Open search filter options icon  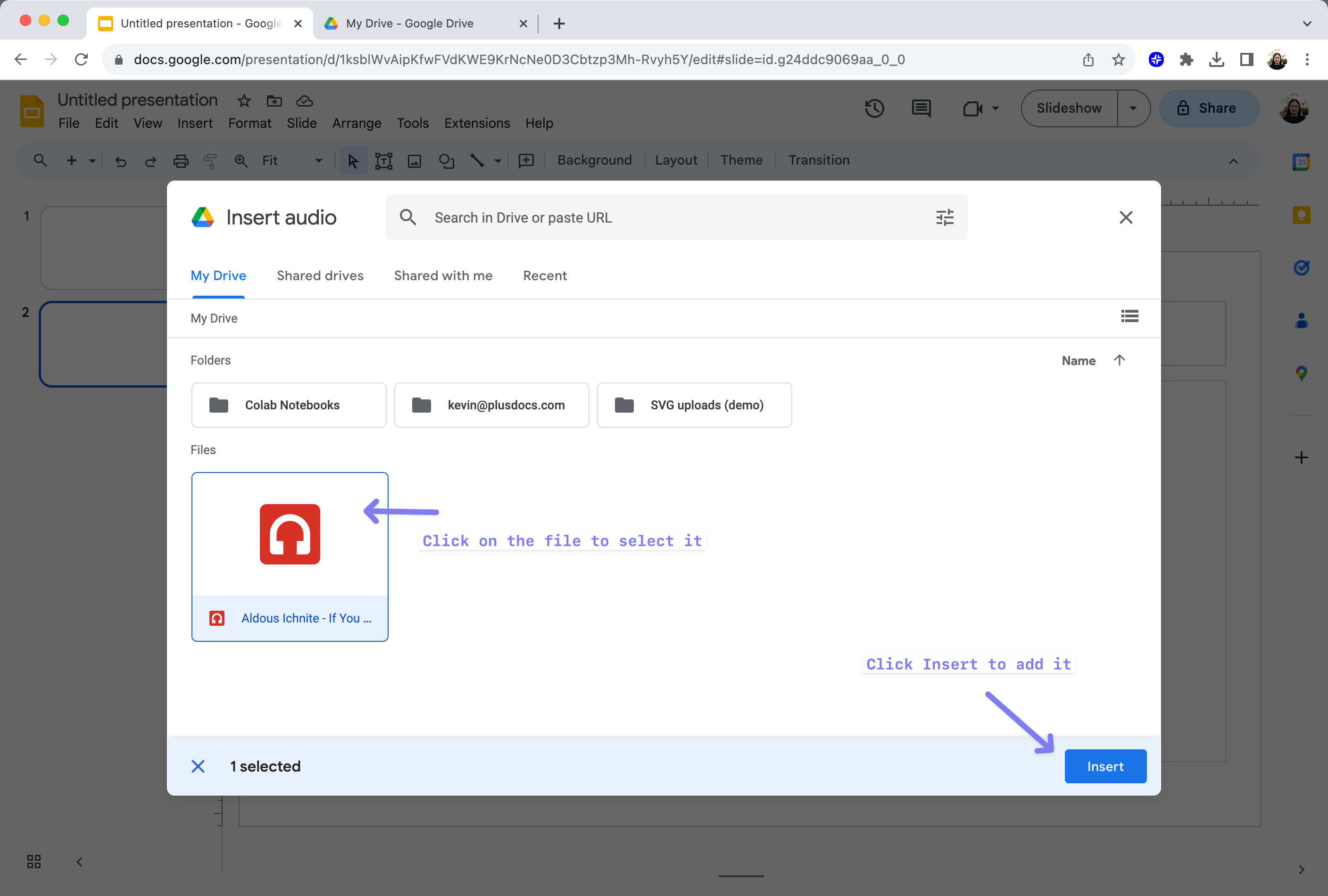945,217
